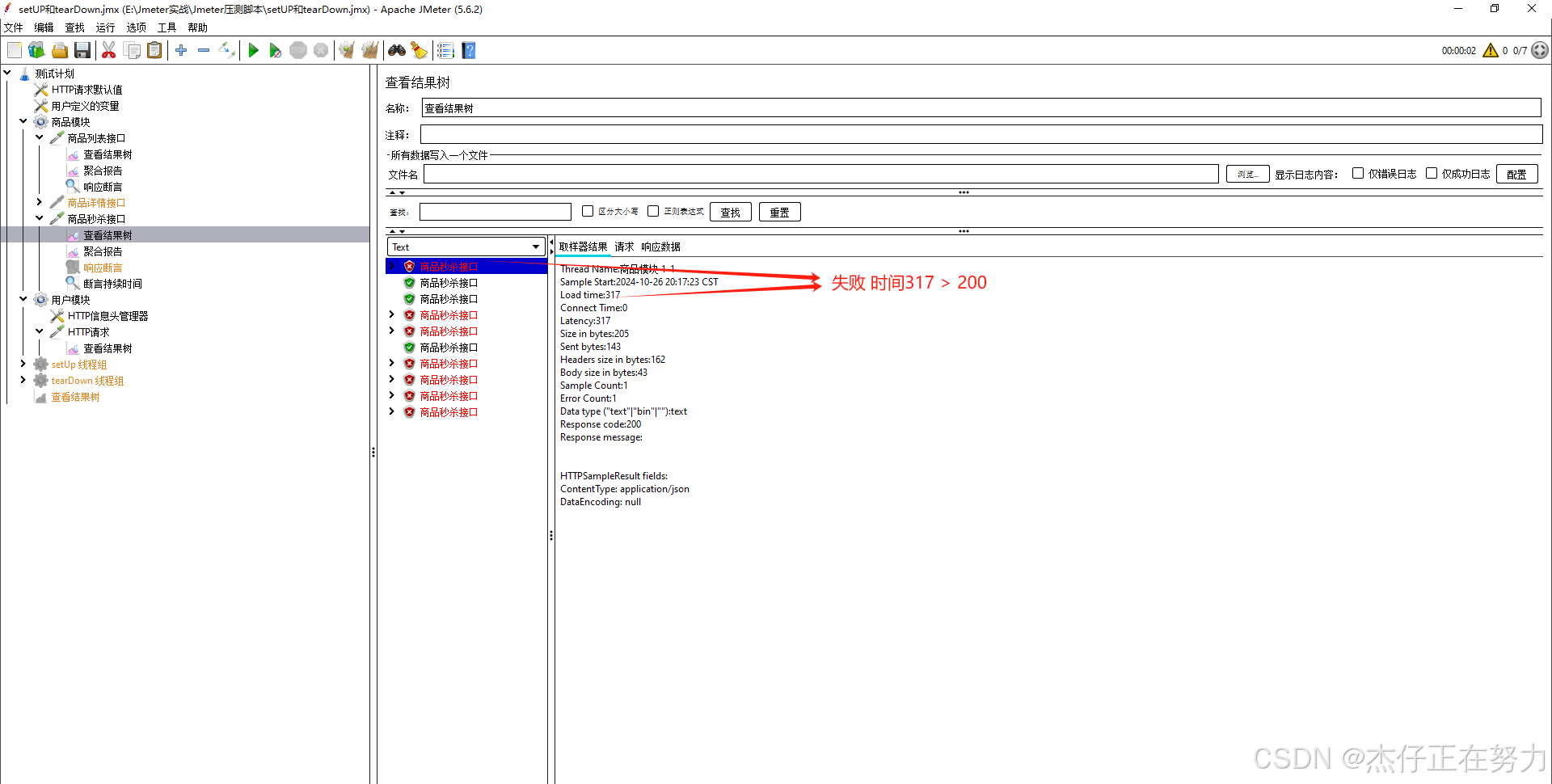The width and height of the screenshot is (1552, 784).
Task: Open Search with binoculars icon
Action: click(397, 50)
